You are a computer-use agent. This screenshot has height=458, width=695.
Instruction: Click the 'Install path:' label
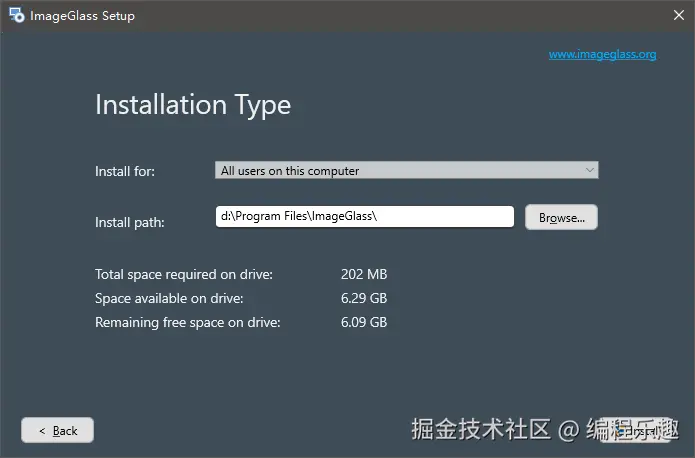click(129, 222)
